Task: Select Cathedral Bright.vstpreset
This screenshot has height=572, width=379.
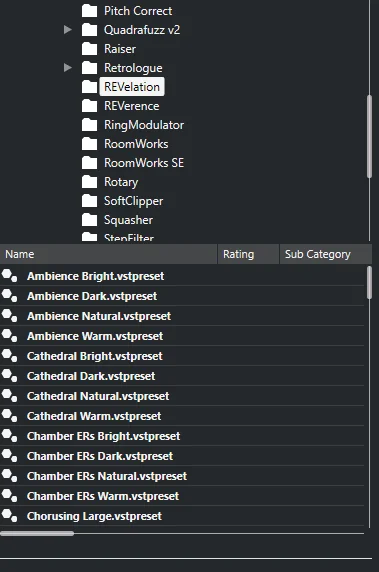Action: [x=95, y=356]
